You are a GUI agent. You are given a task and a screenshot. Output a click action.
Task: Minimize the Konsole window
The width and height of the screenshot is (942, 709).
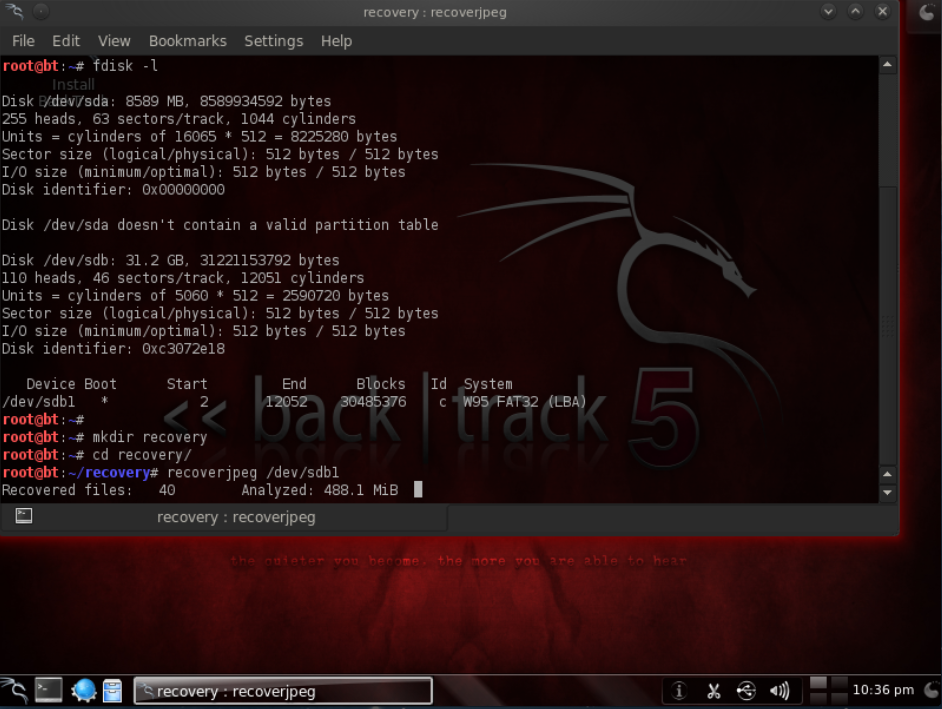(x=828, y=11)
